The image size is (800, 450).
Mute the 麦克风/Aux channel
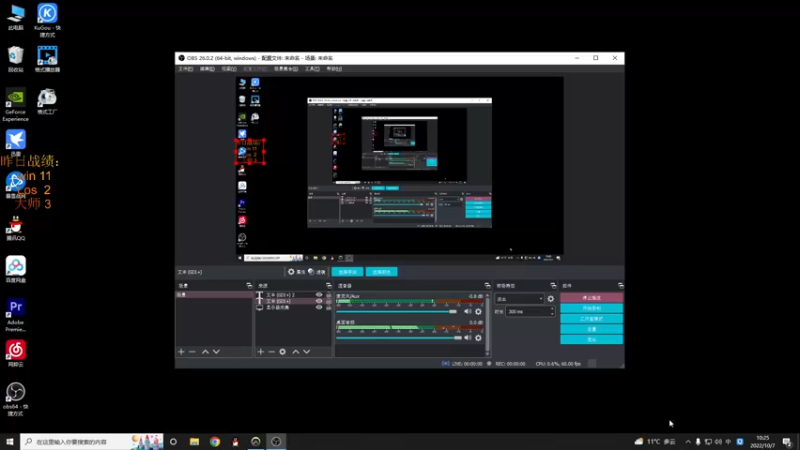[467, 311]
